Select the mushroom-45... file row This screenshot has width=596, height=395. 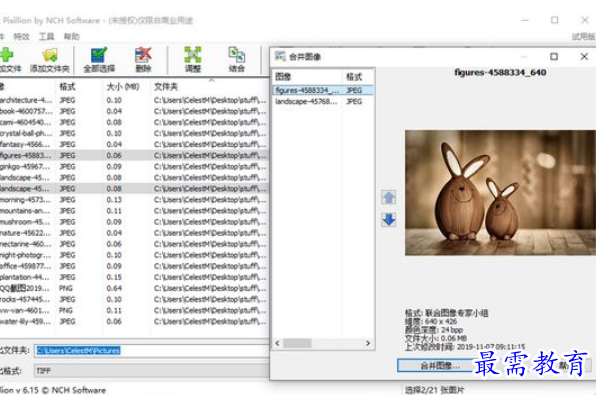pyautogui.click(x=134, y=222)
